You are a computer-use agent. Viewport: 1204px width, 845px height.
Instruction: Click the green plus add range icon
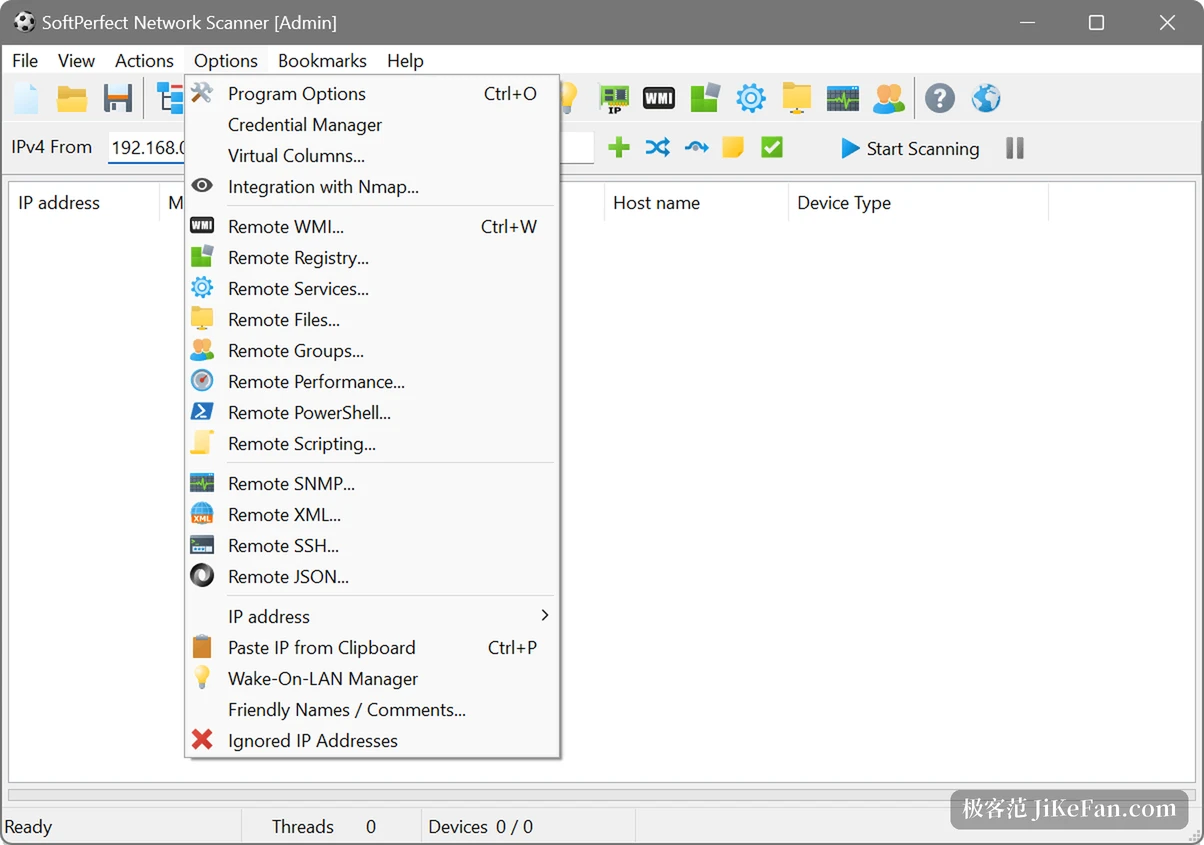point(619,148)
